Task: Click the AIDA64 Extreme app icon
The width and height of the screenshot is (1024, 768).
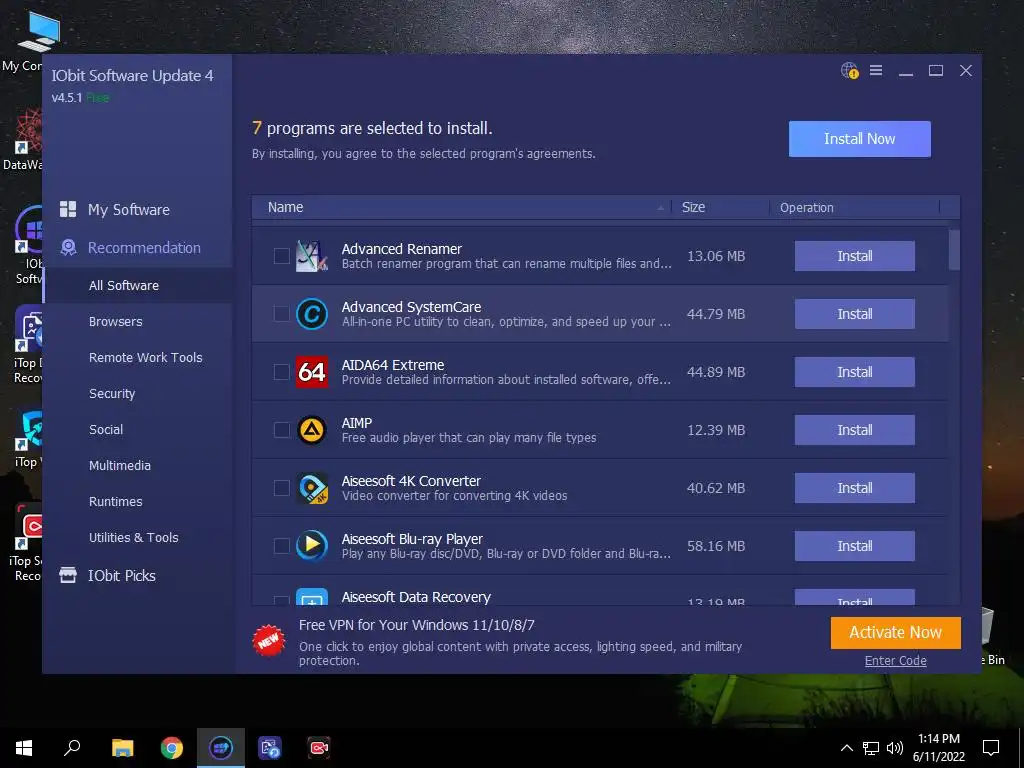Action: (312, 372)
